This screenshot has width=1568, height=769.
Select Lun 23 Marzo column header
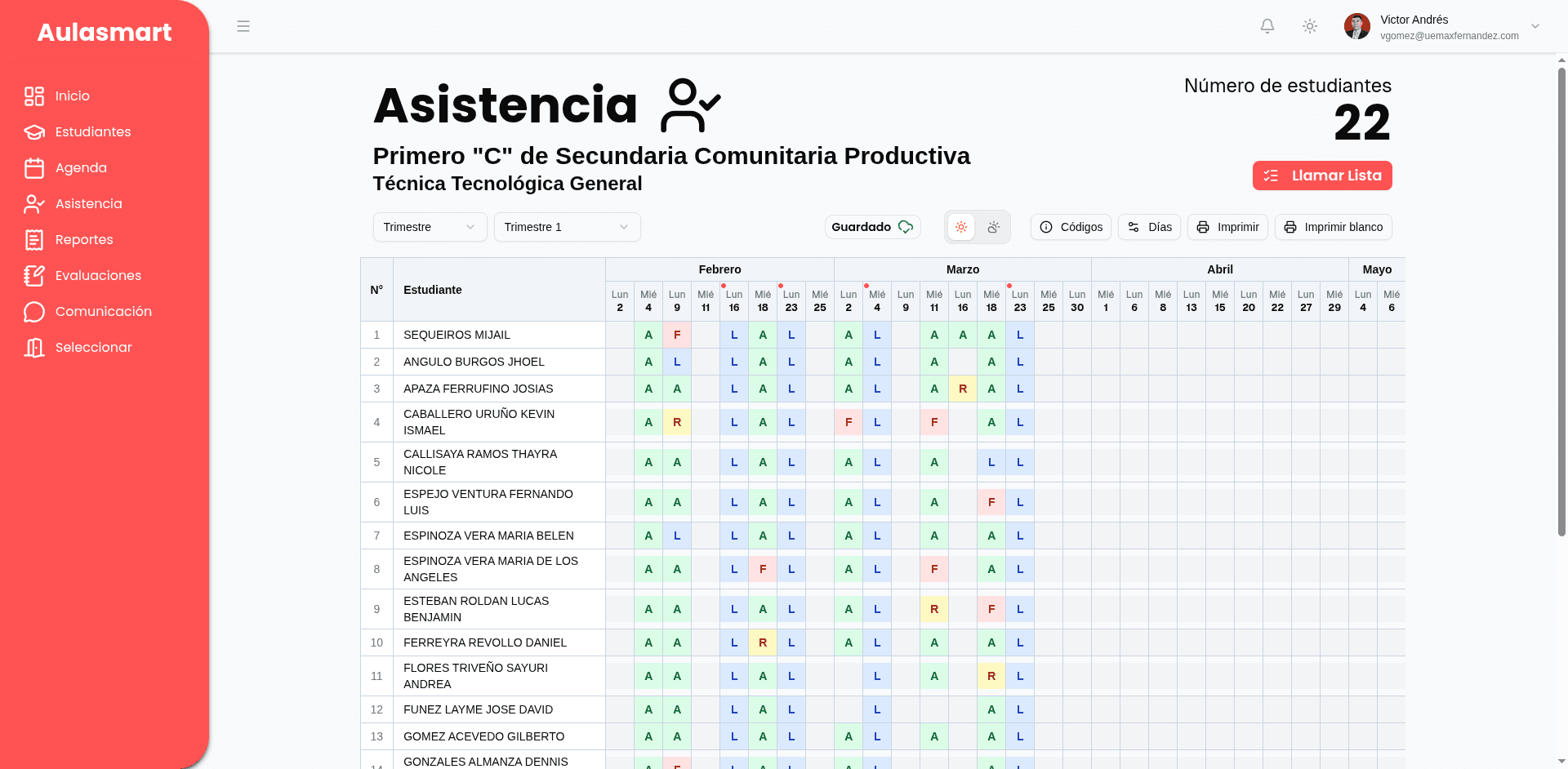[x=1020, y=301]
